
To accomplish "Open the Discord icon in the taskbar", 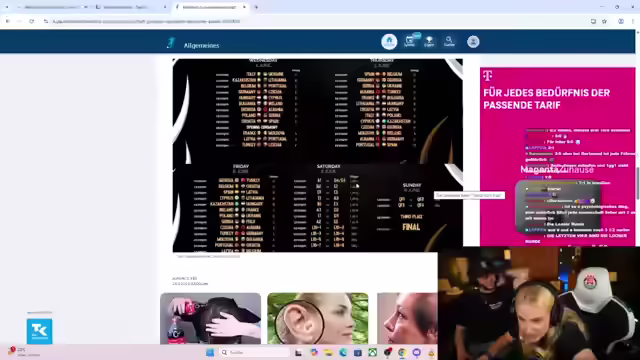I will click(416, 353).
